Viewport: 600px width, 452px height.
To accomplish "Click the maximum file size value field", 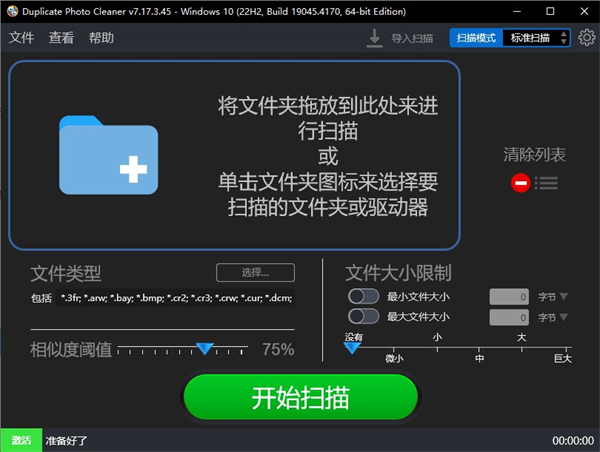I will tap(509, 317).
